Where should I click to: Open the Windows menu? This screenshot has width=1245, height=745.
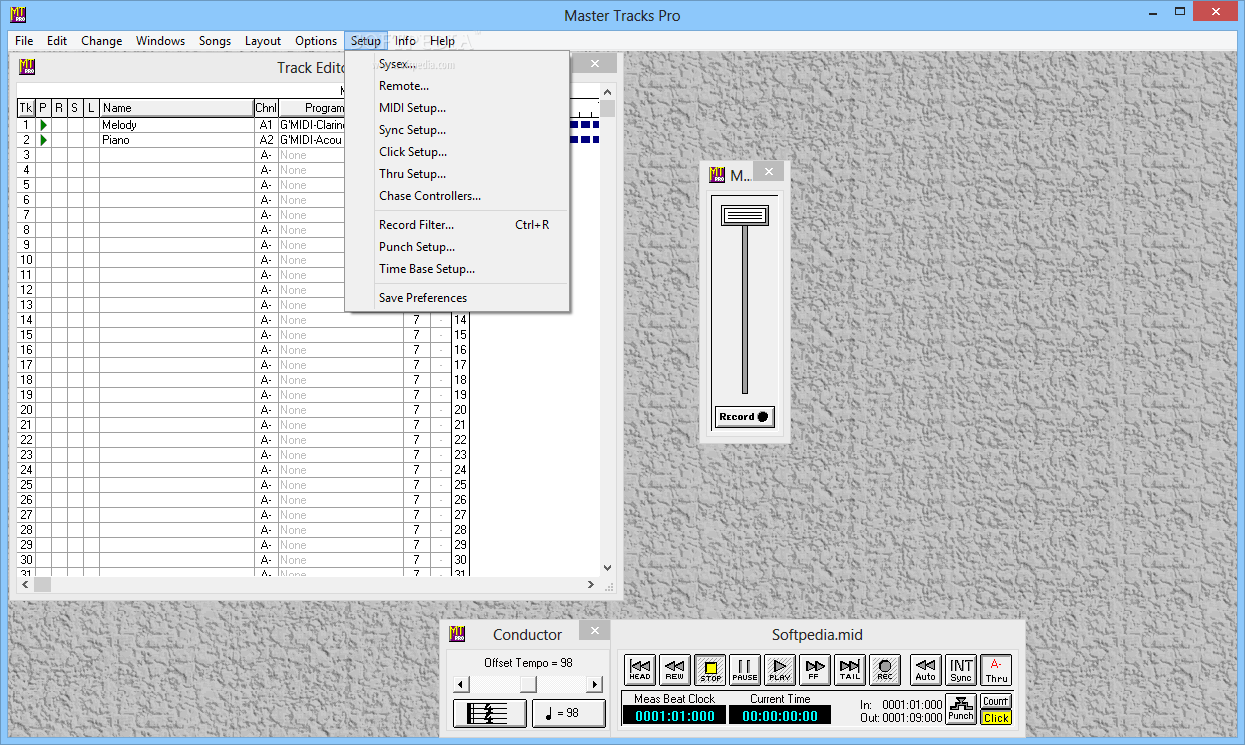coord(160,41)
